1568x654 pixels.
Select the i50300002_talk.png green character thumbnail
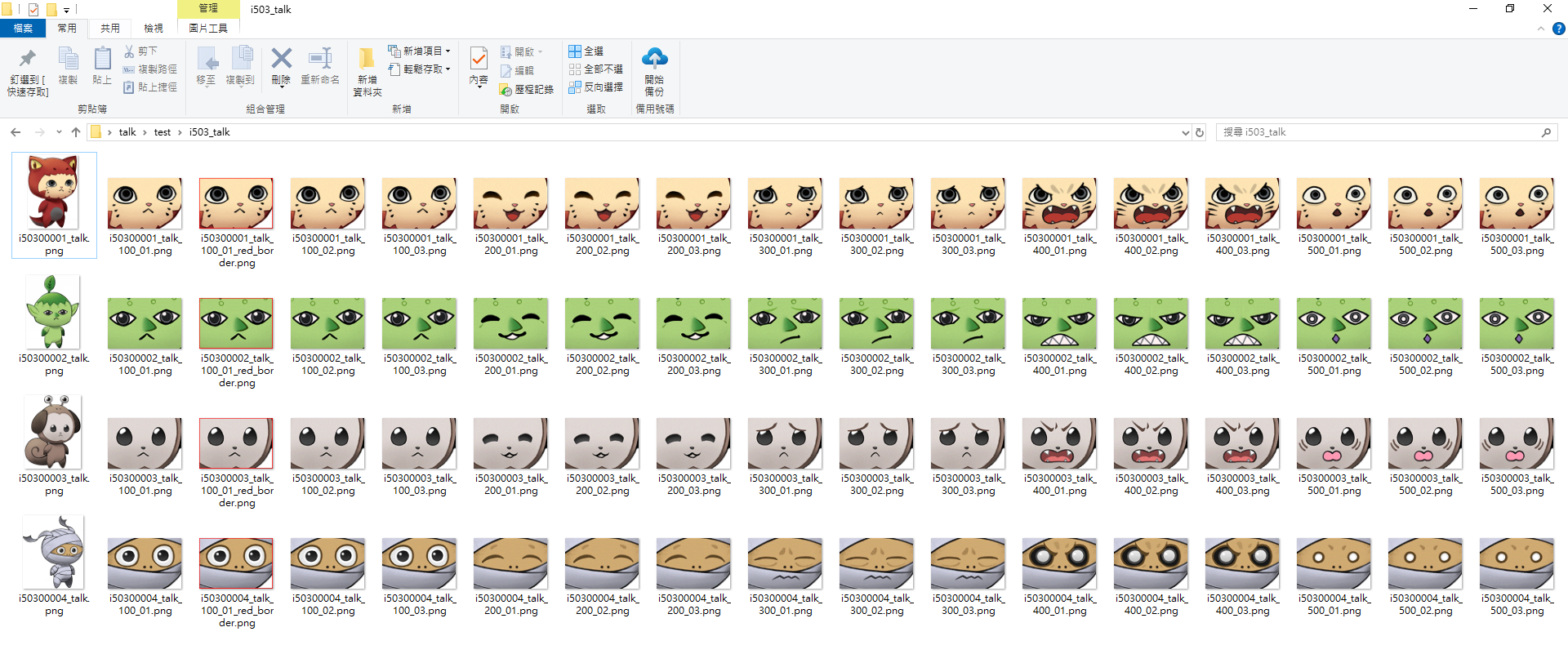pos(54,314)
